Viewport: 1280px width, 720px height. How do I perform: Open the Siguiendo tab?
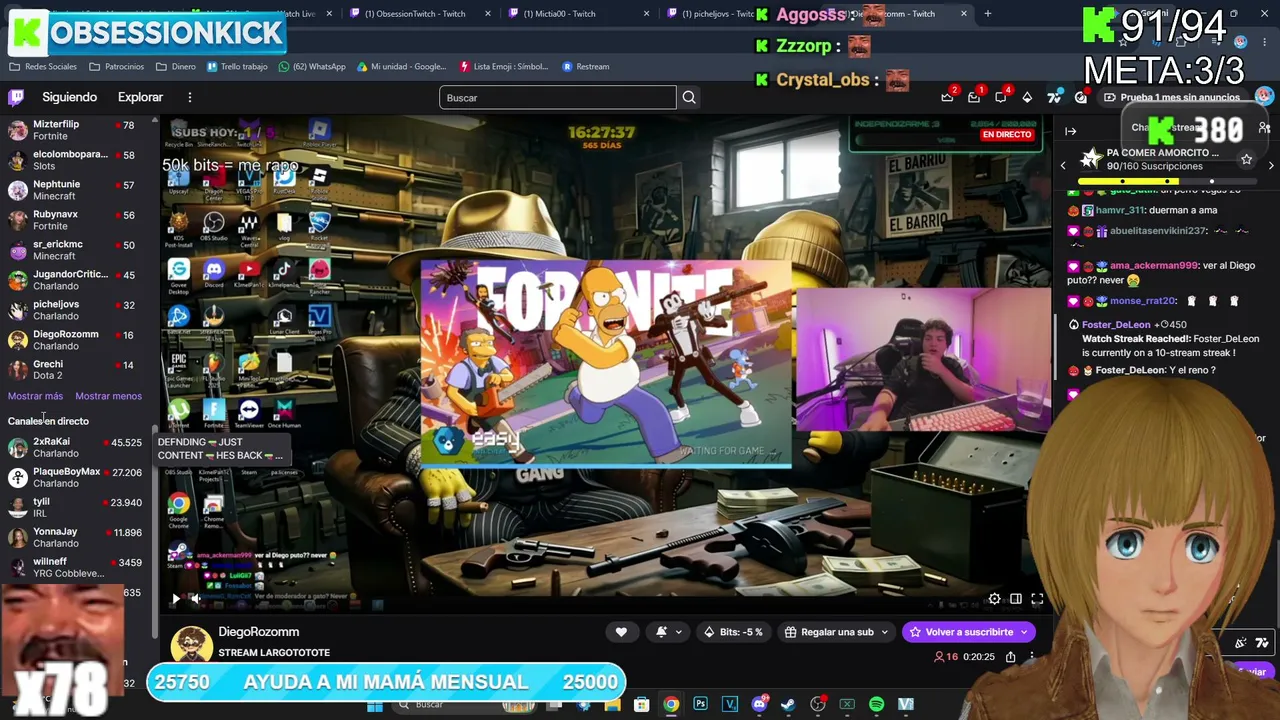click(69, 97)
